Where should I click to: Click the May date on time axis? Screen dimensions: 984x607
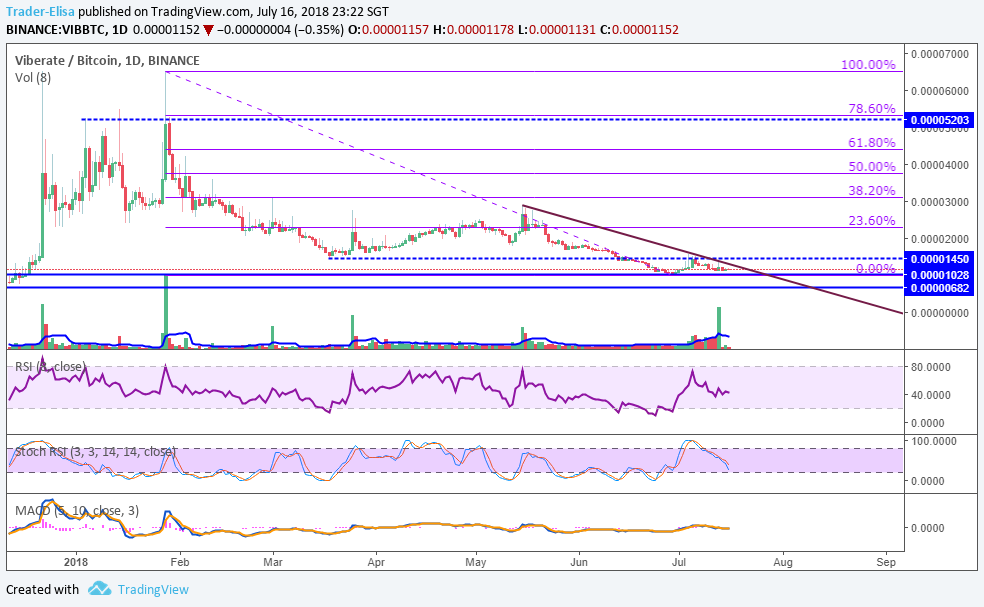click(476, 562)
